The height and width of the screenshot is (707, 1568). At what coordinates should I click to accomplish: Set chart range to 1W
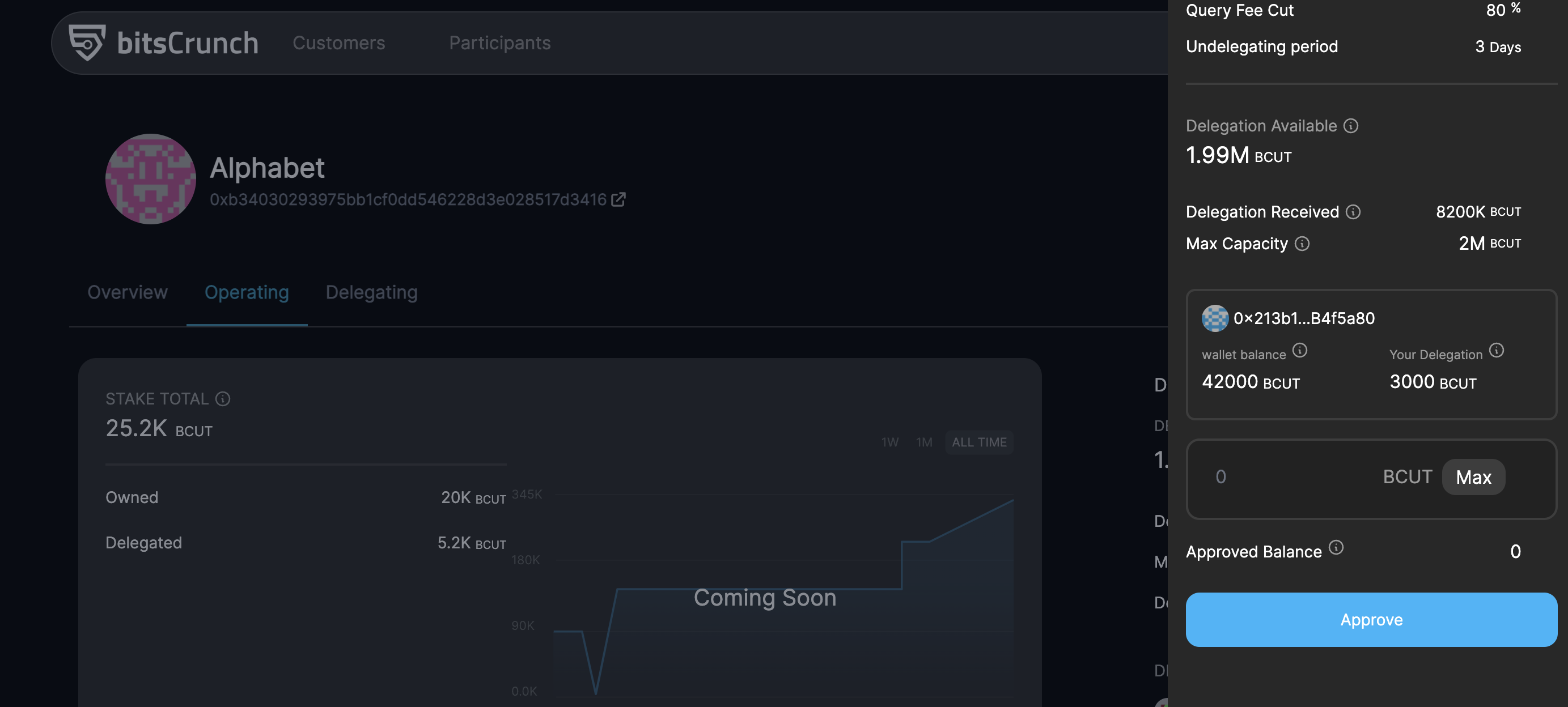click(x=890, y=442)
